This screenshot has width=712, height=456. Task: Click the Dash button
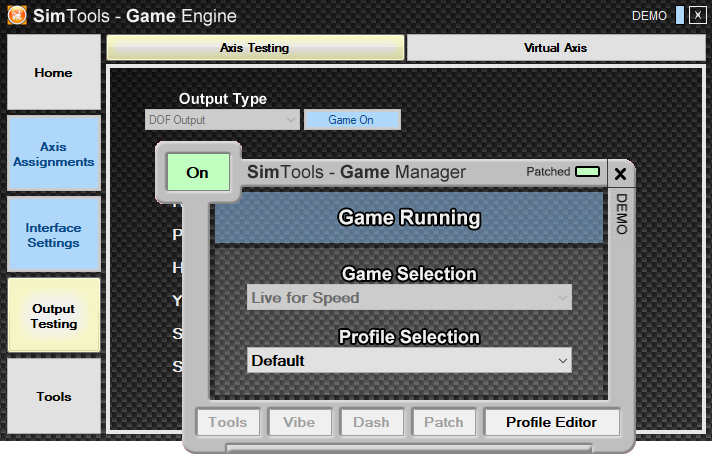coord(371,422)
